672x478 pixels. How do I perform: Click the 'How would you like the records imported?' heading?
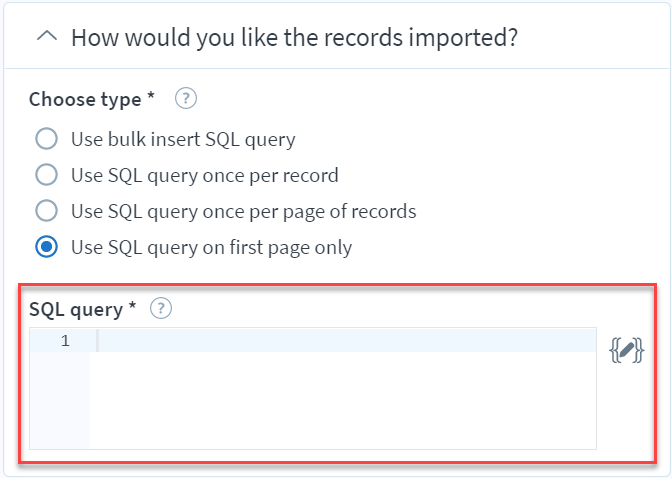(294, 38)
